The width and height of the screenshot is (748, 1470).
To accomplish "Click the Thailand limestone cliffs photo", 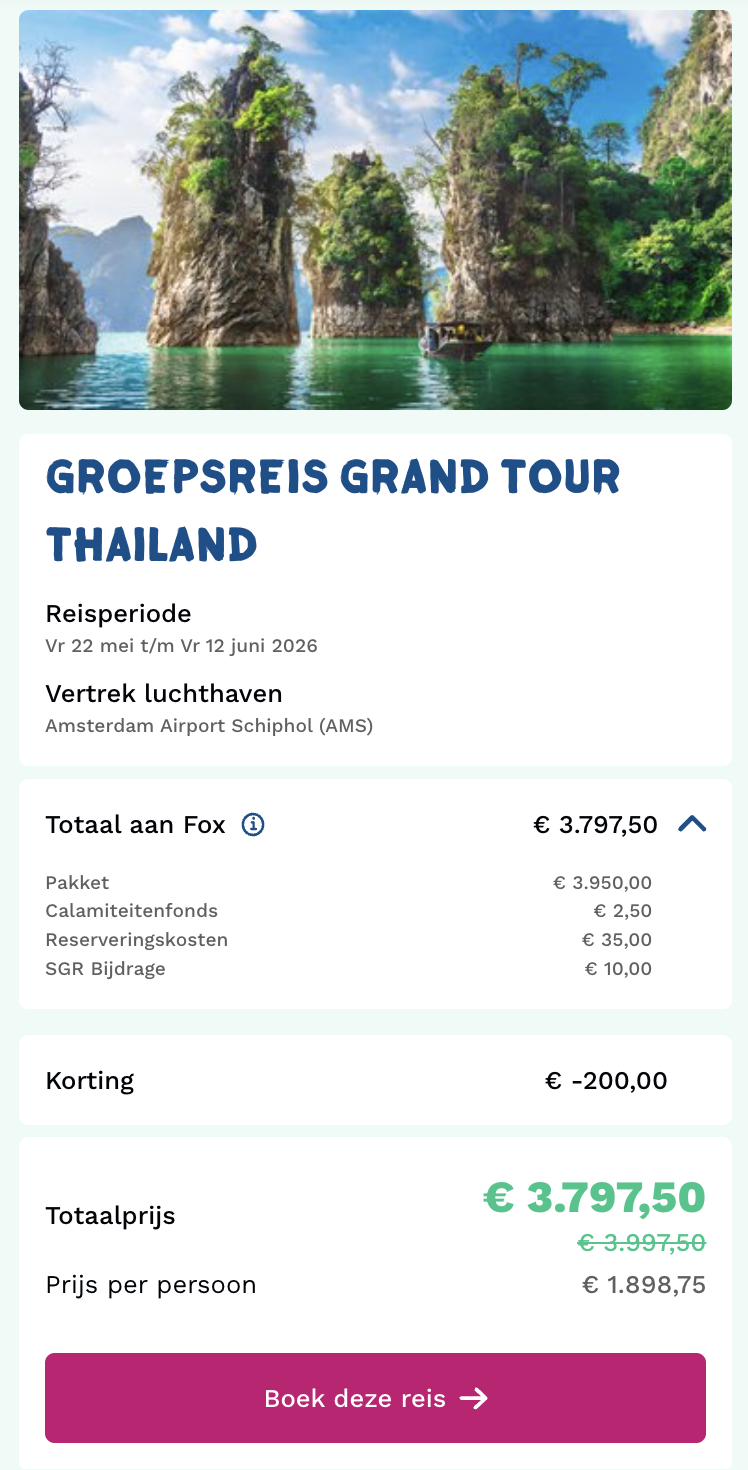I will pyautogui.click(x=375, y=210).
